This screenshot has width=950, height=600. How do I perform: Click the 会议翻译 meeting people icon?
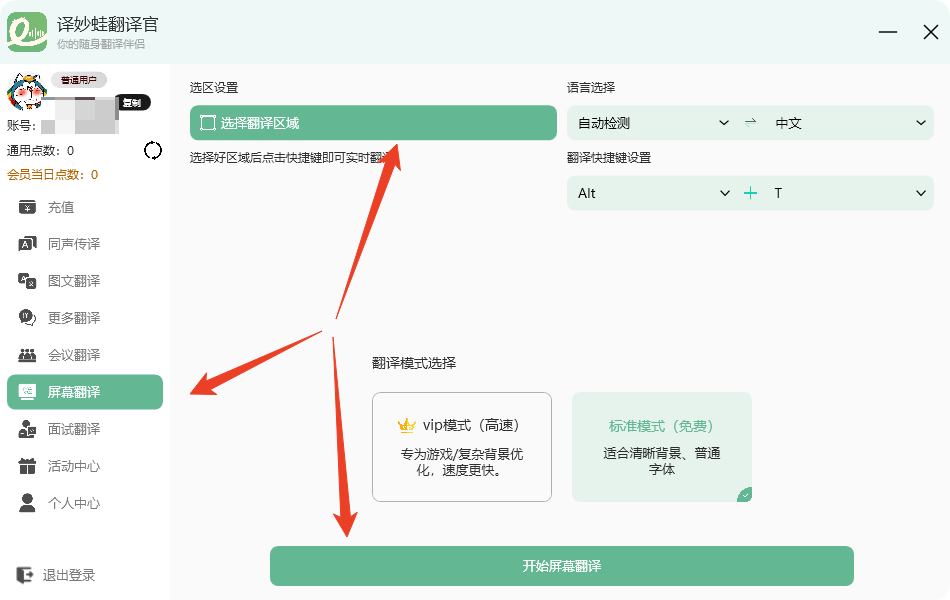(28, 355)
